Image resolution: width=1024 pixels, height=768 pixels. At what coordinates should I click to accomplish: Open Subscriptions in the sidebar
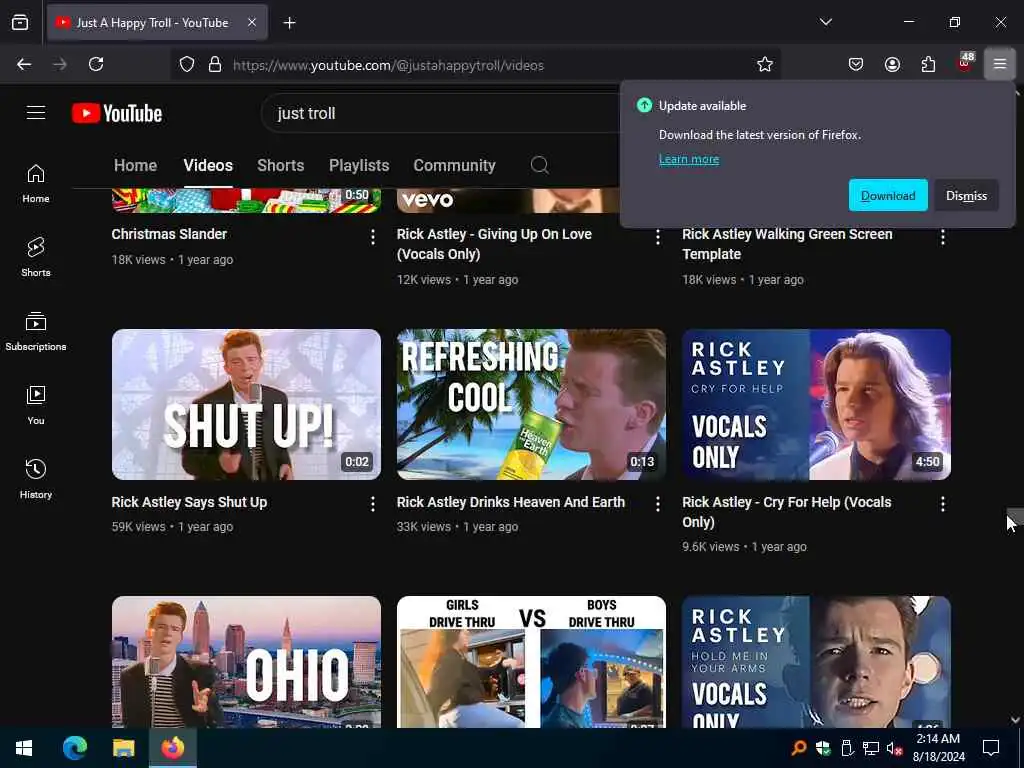click(x=36, y=332)
